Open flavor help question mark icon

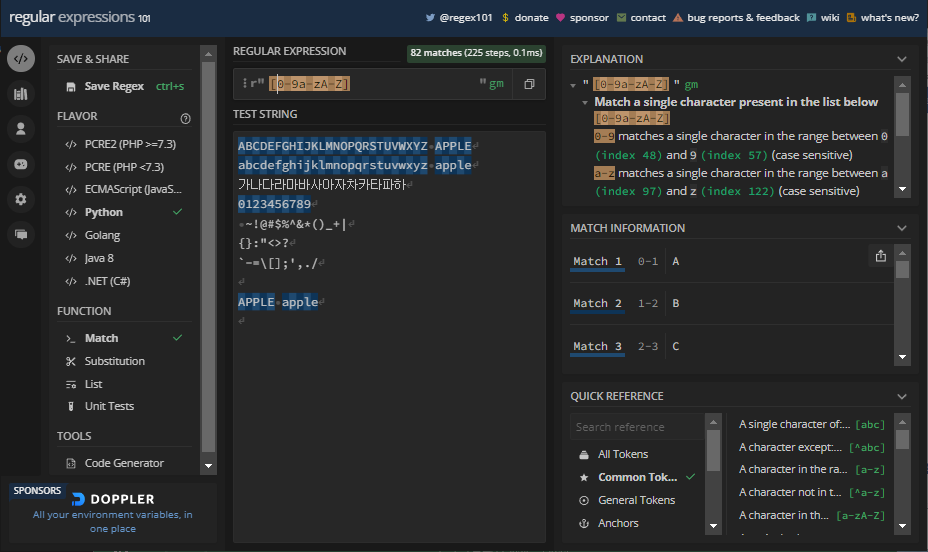[185, 118]
